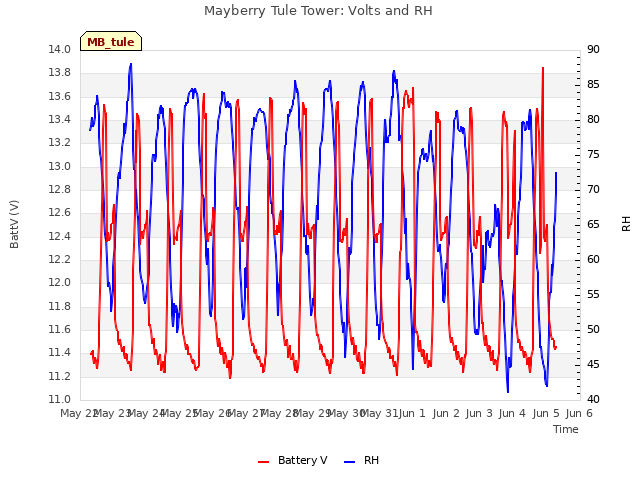Click the 45 right axis value

click(x=593, y=364)
